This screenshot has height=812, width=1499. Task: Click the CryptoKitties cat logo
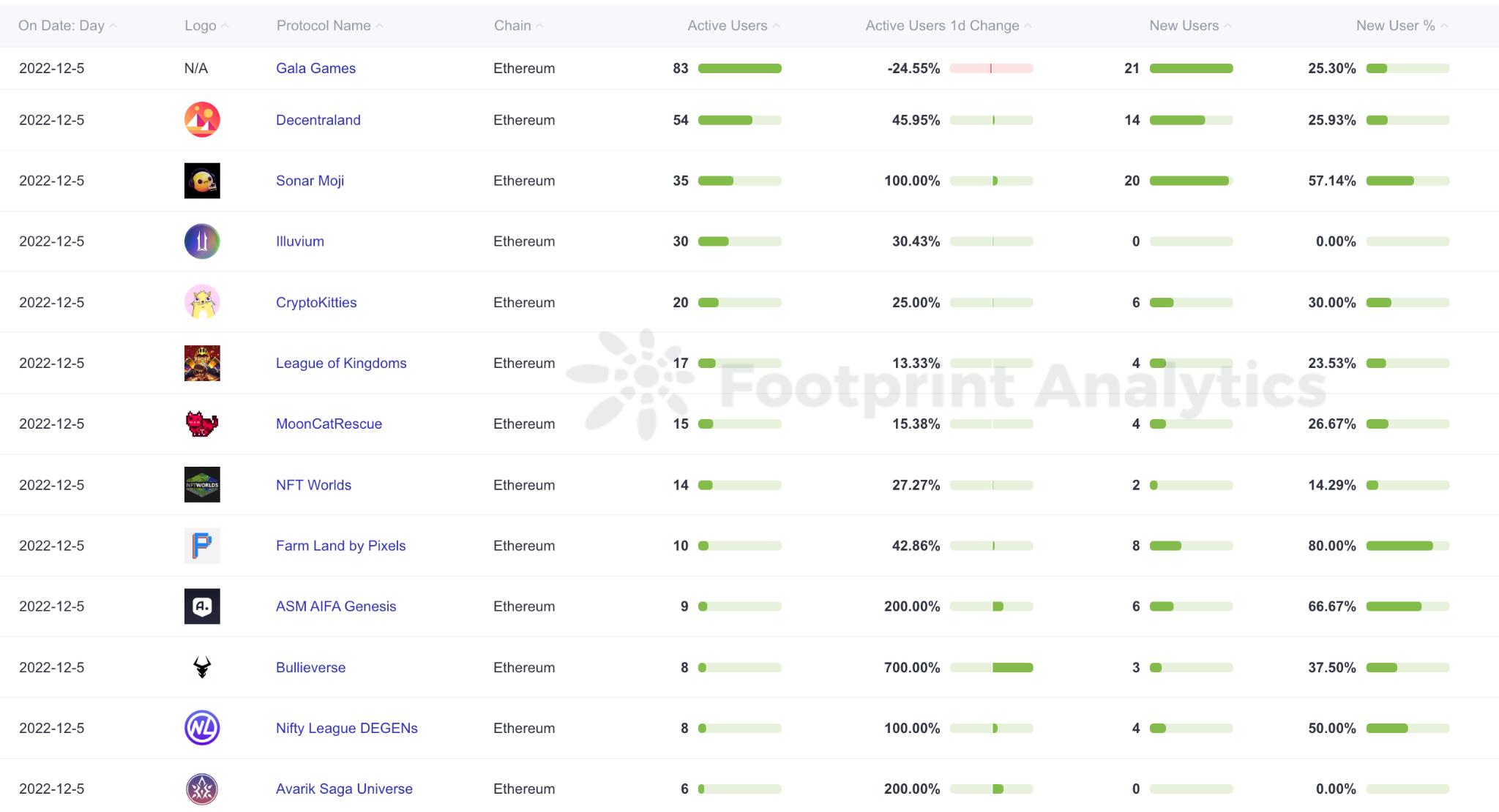pos(202,302)
